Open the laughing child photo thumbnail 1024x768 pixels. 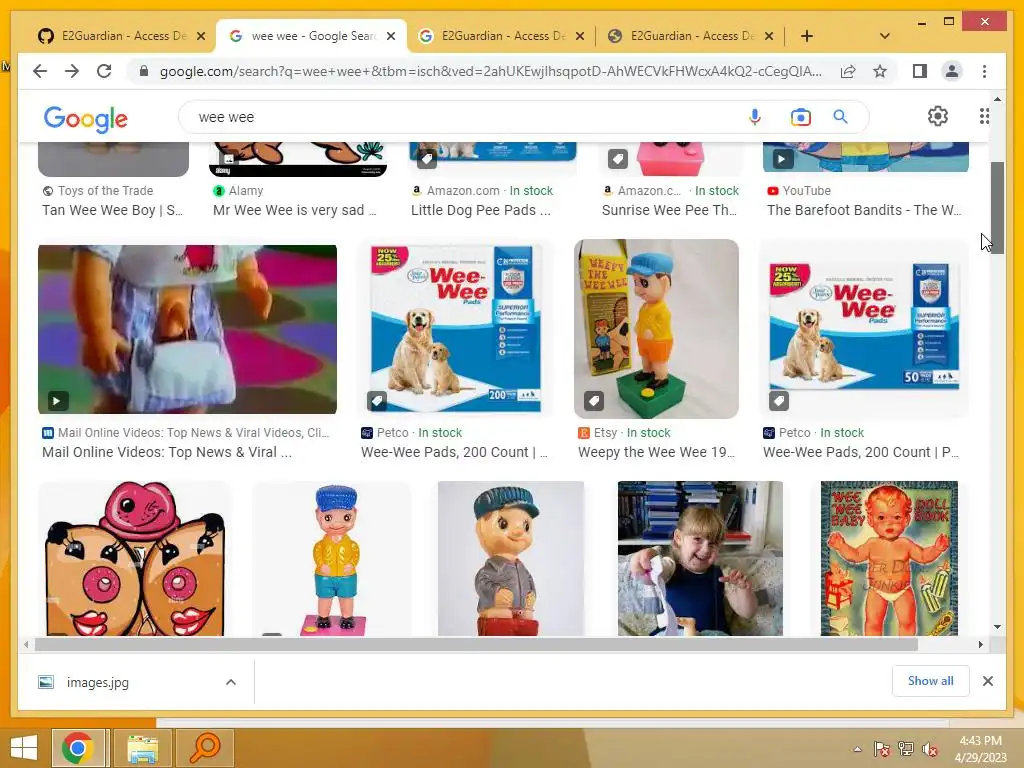700,558
